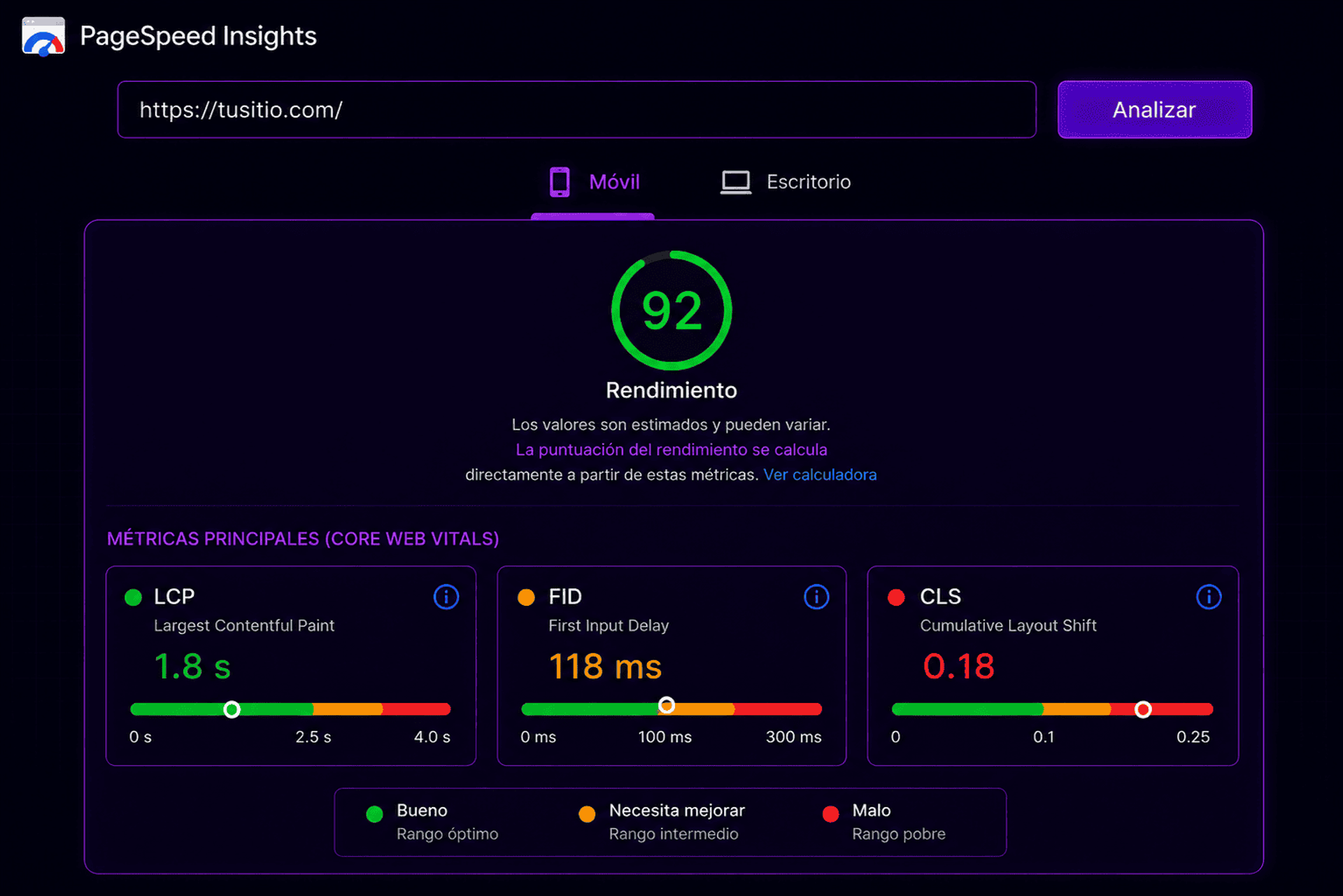Click the Rendimiento heading
This screenshot has height=896, width=1343.
point(671,390)
